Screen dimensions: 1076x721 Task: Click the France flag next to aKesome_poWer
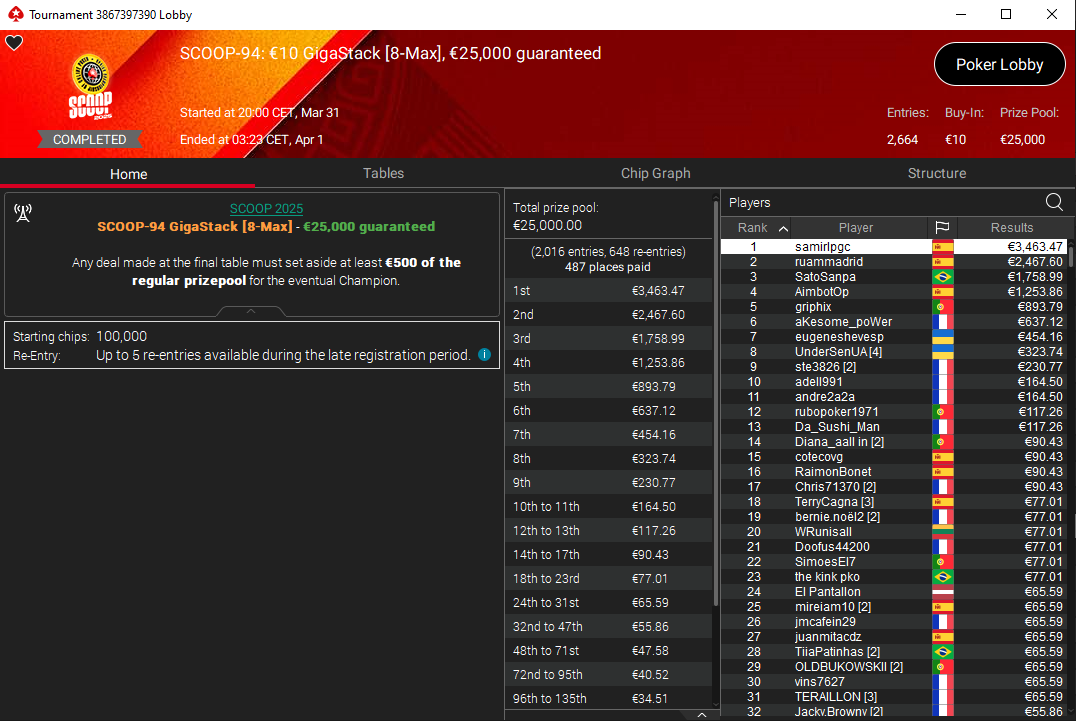943,322
